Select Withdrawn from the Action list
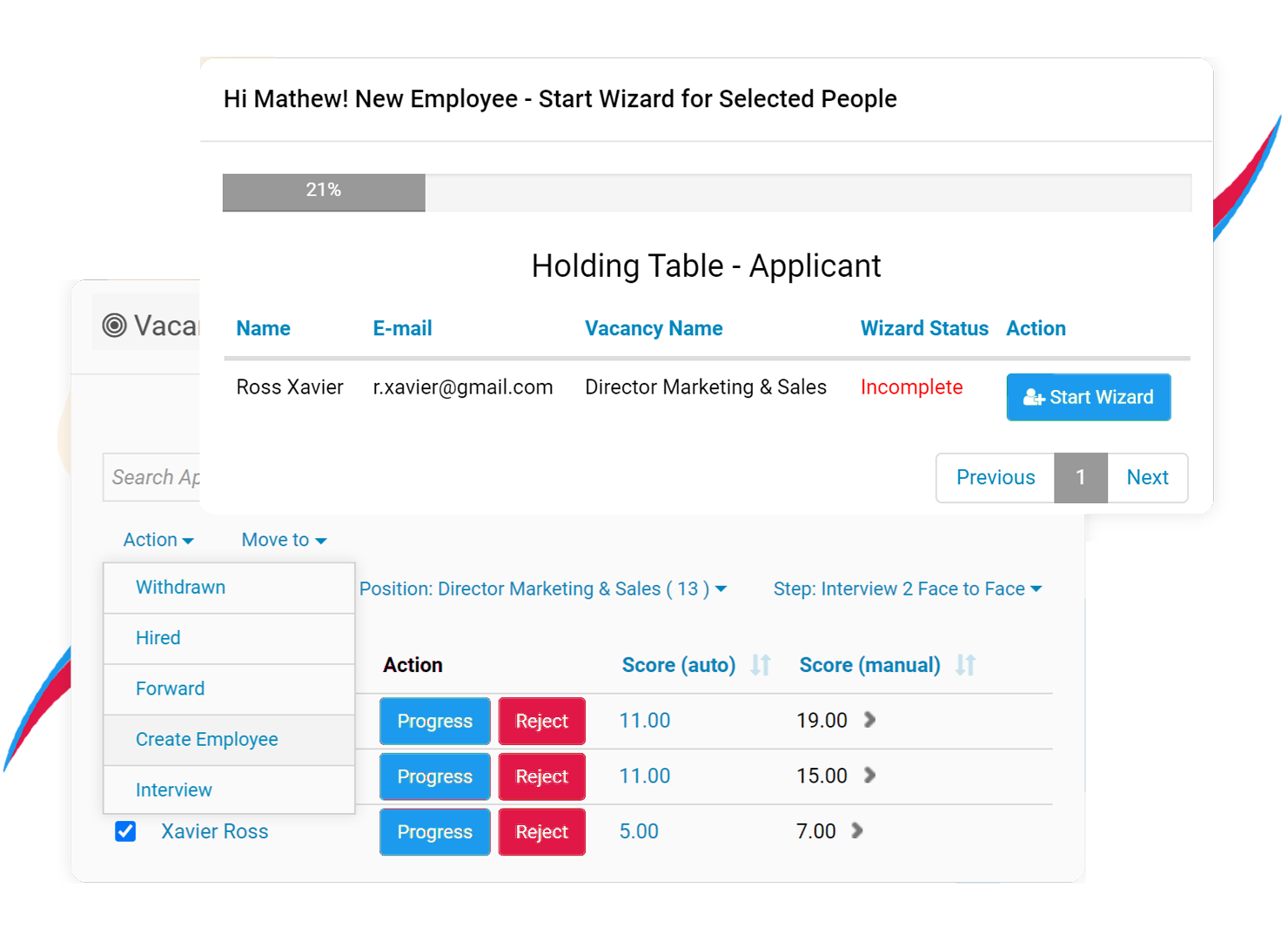The image size is (1288, 941). 180,587
